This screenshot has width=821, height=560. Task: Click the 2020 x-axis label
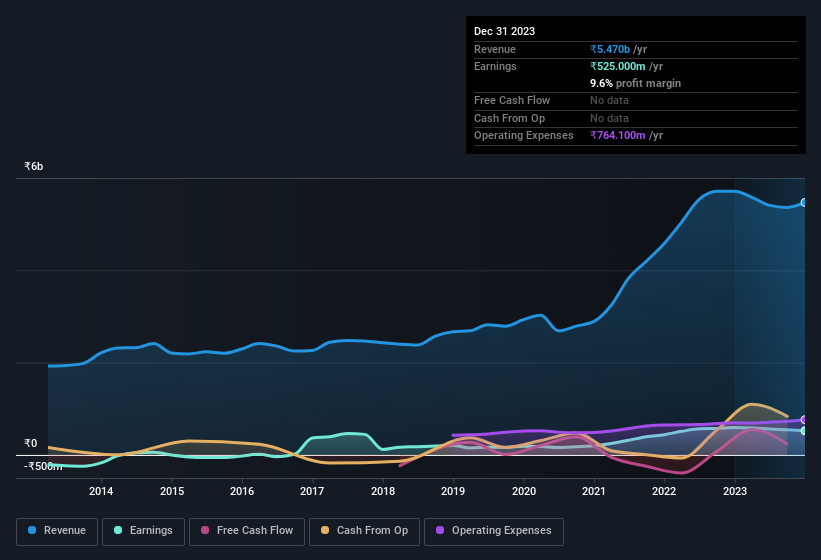pyautogui.click(x=524, y=491)
